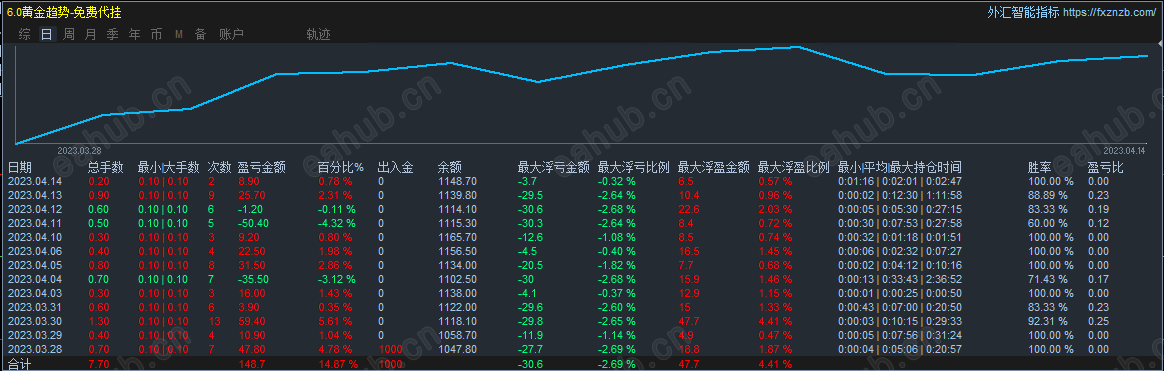Switch to the 综 summary tab
Image resolution: width=1164 pixels, height=371 pixels.
tap(25, 34)
